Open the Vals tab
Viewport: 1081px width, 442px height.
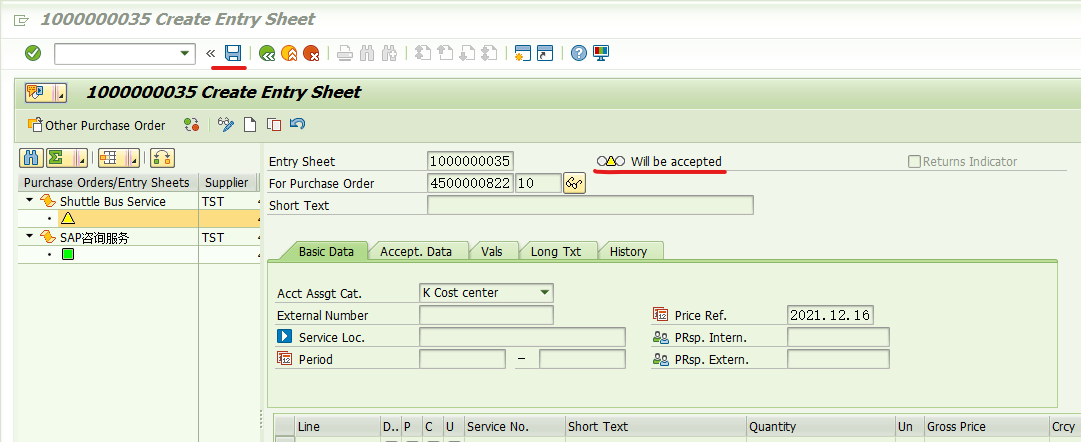pos(492,252)
